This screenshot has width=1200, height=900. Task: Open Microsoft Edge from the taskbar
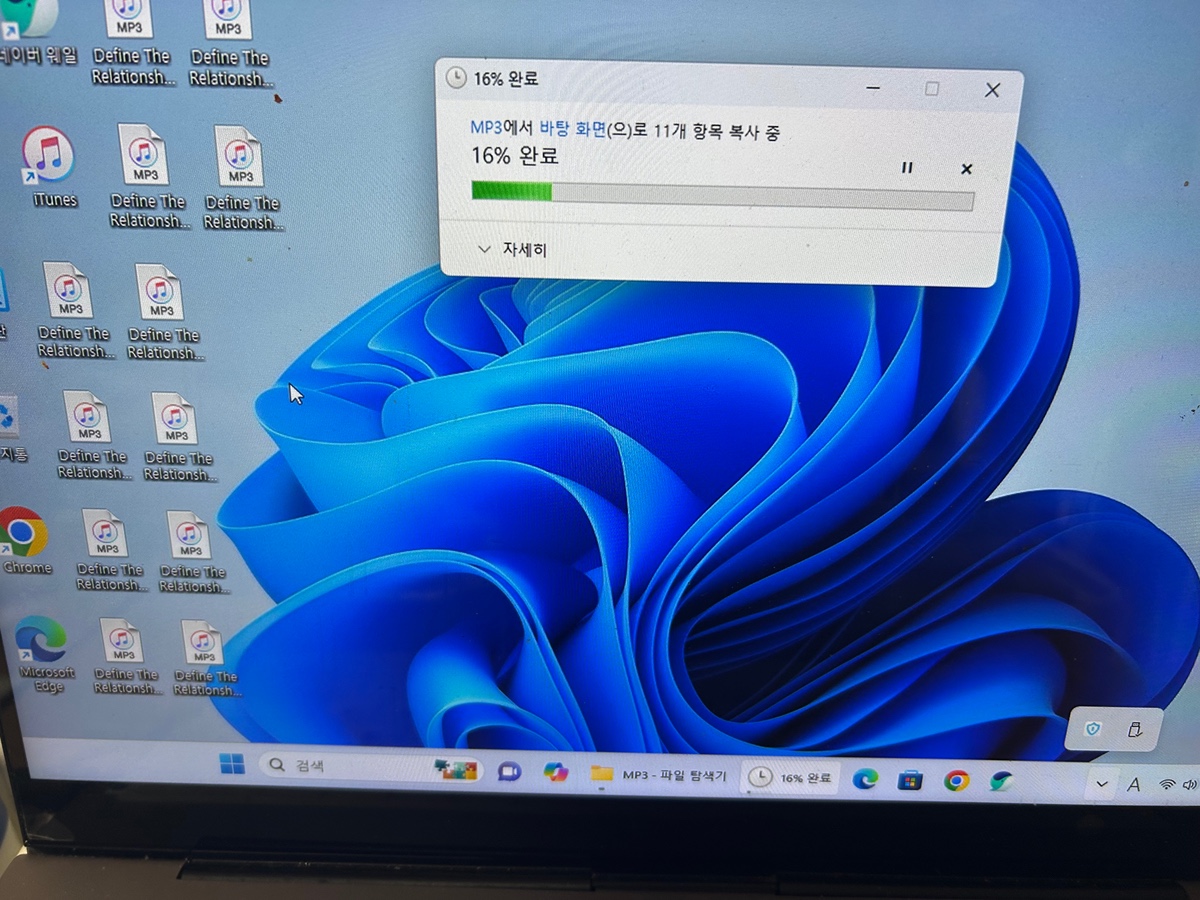[865, 778]
